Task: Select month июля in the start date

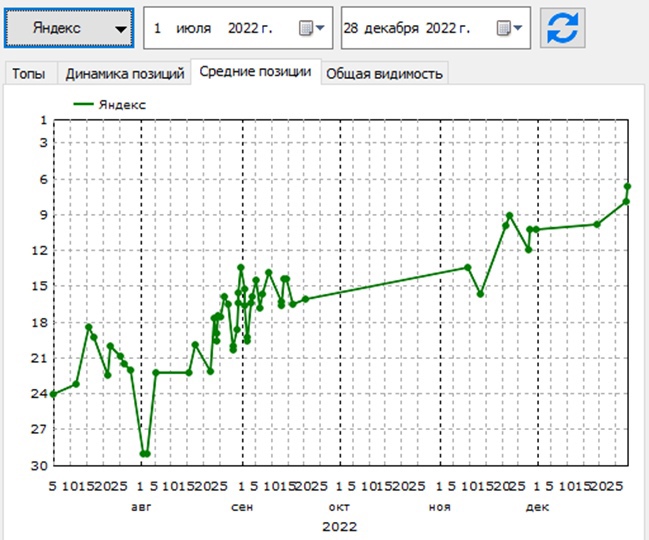Action: pyautogui.click(x=194, y=28)
